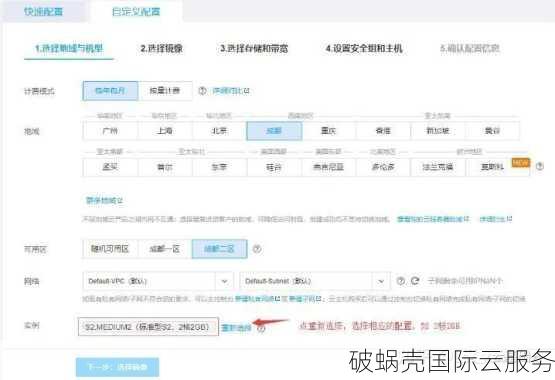Click help icon next to billing mode
The image size is (555, 380).
[202, 91]
